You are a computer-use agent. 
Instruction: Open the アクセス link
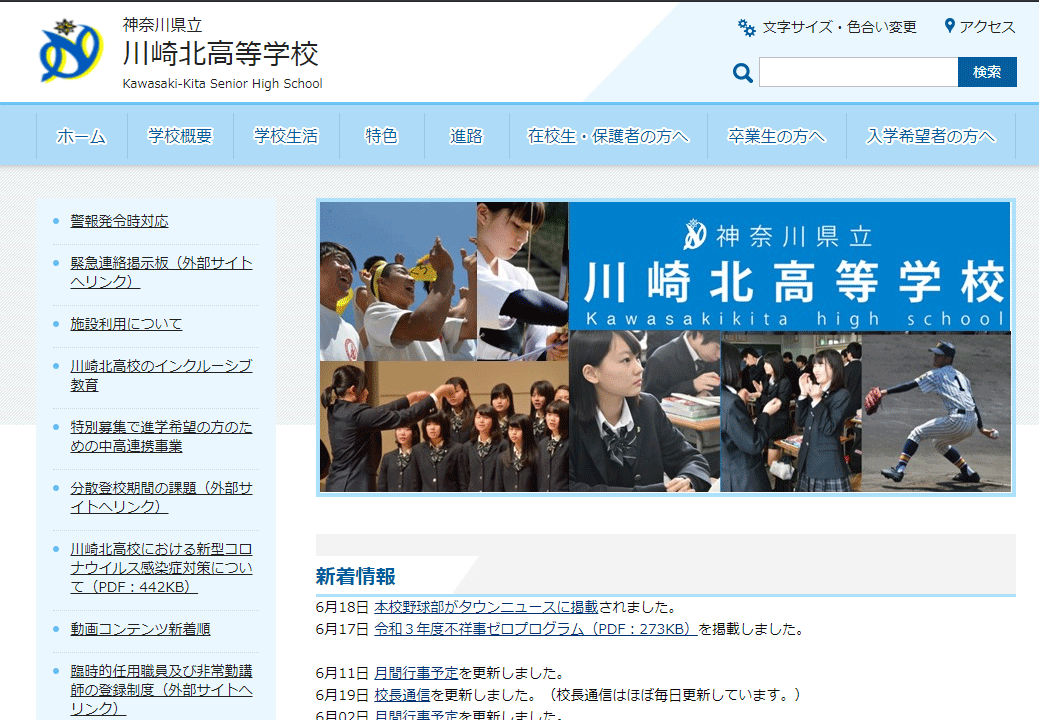(987, 26)
